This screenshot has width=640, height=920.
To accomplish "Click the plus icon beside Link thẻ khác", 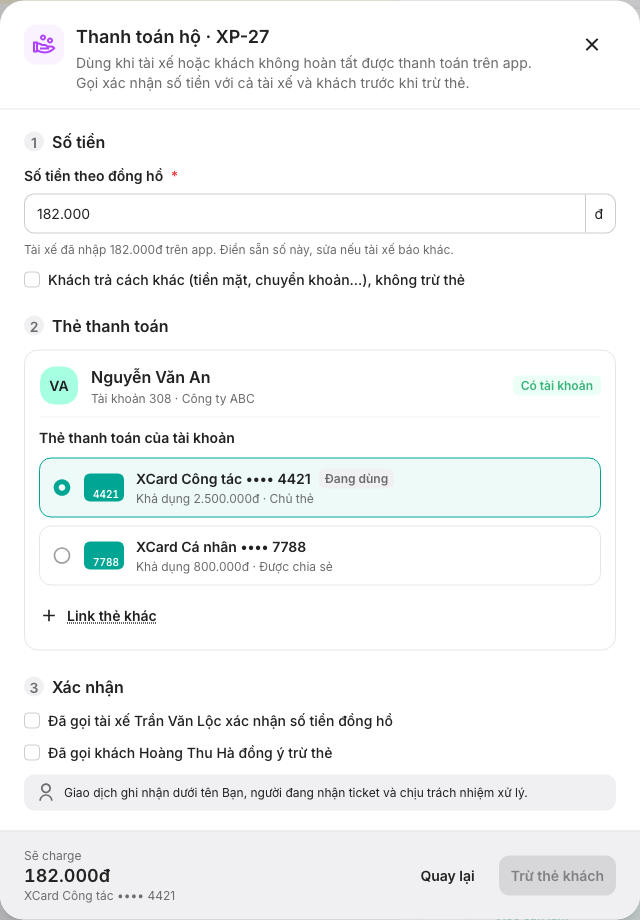I will (49, 615).
